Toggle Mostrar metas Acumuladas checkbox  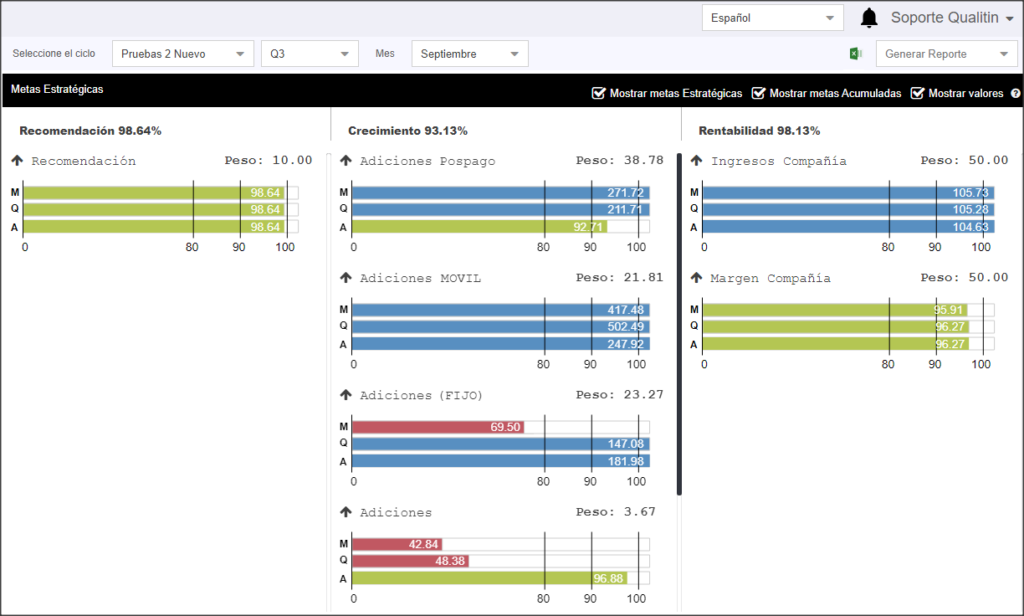click(x=758, y=93)
